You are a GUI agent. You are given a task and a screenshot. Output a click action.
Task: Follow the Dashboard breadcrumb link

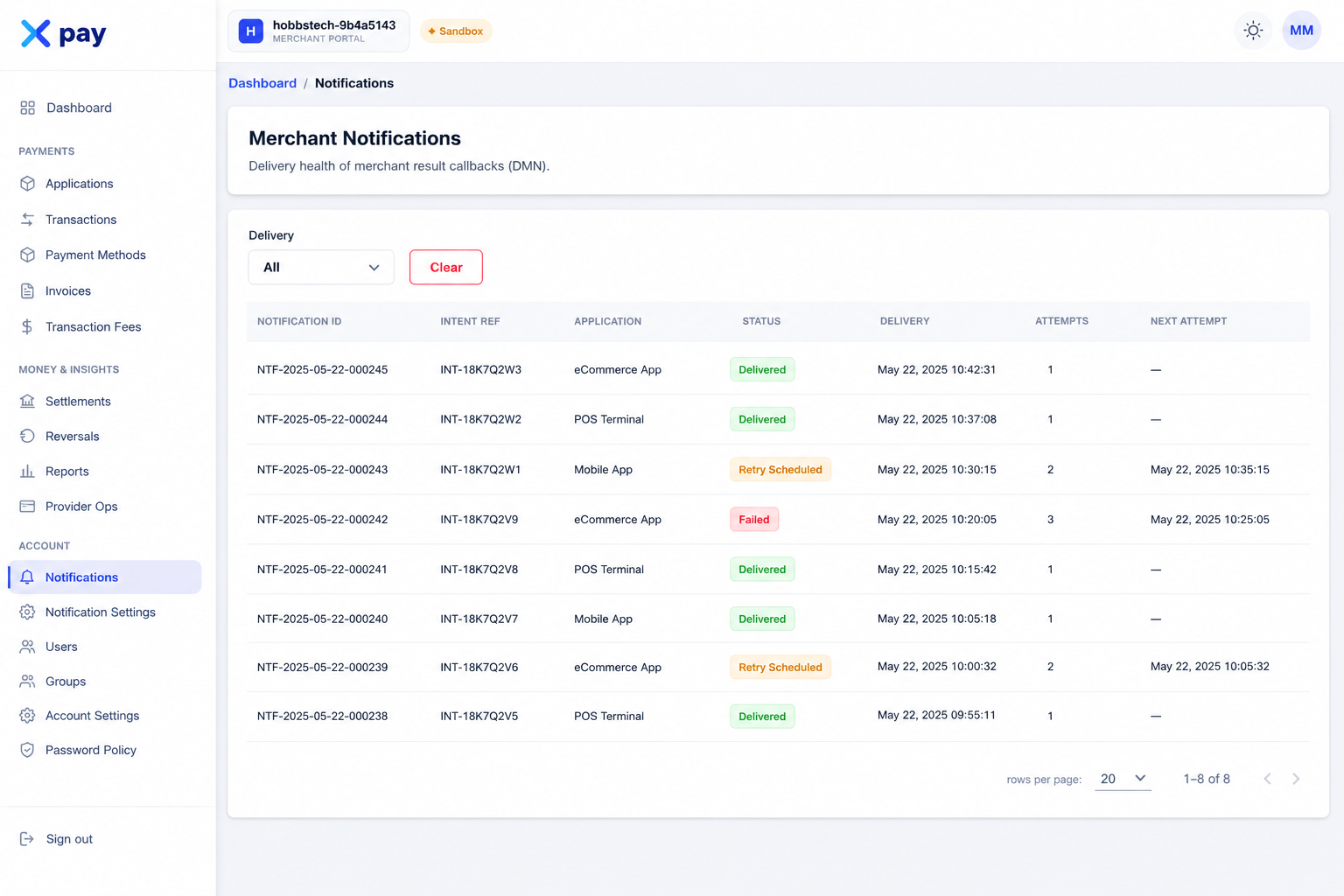pyautogui.click(x=262, y=83)
